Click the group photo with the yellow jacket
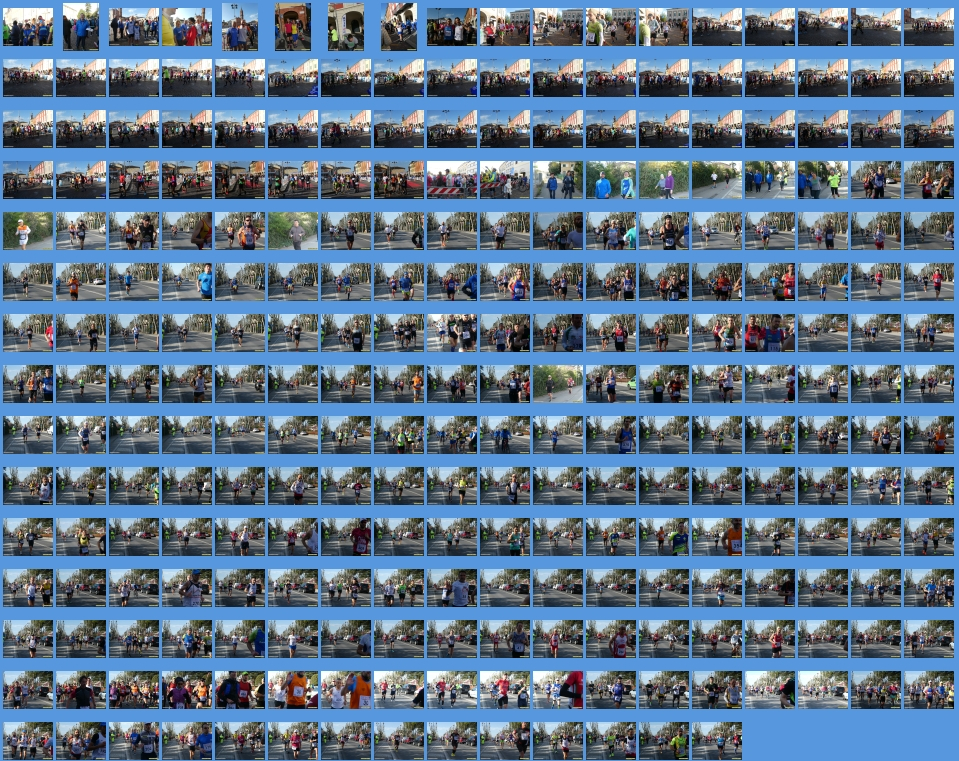 [x=187, y=27]
